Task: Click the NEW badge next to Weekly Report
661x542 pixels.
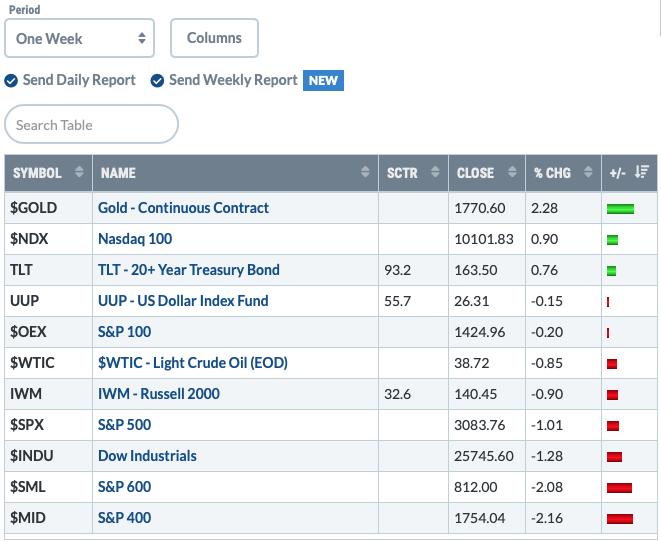Action: [323, 80]
